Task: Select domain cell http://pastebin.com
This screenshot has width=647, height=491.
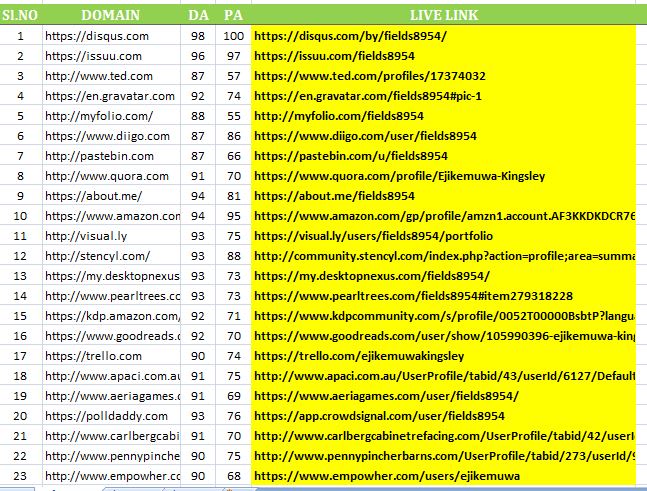Action: [111, 156]
